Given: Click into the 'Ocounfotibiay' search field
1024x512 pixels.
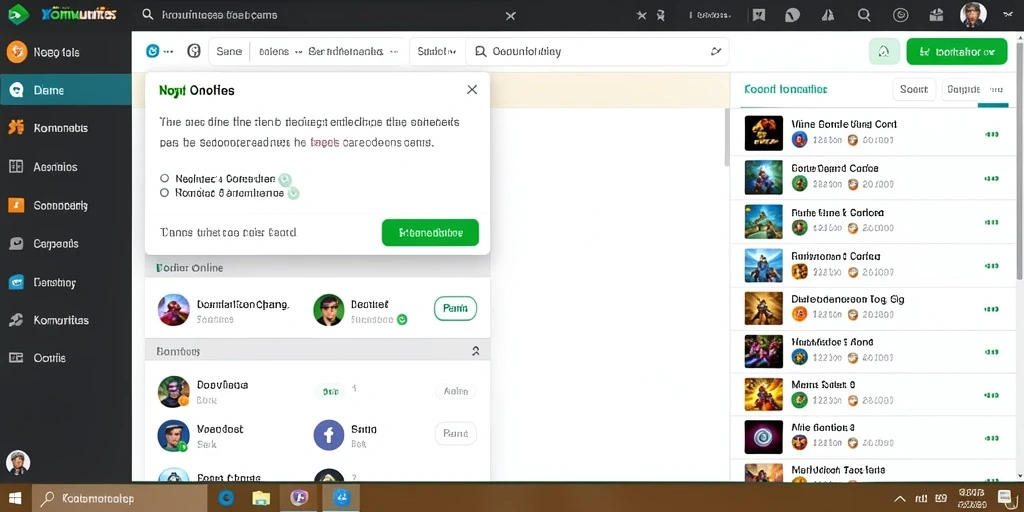Looking at the screenshot, I should (x=597, y=51).
